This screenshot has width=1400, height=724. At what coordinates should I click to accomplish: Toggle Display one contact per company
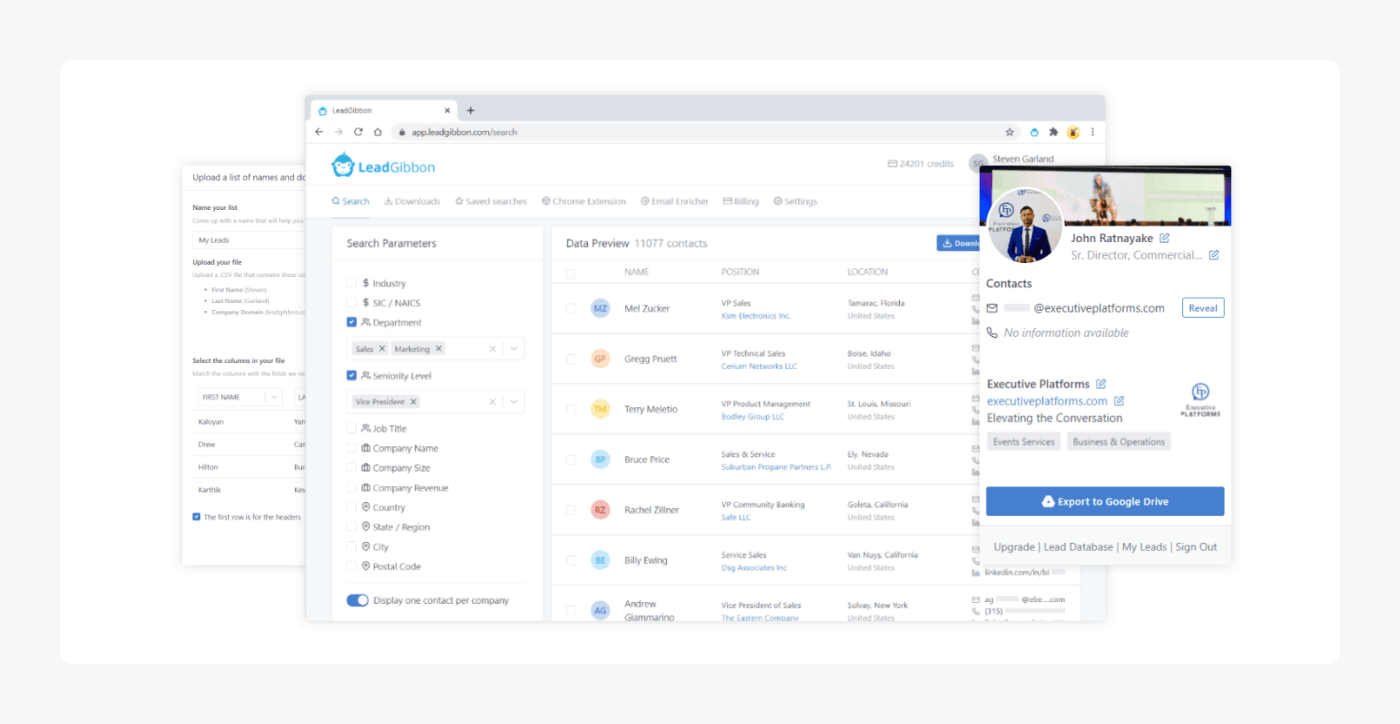click(x=357, y=600)
